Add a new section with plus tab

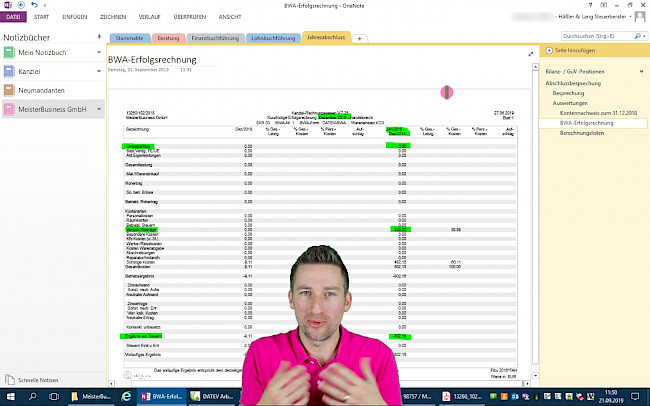tap(360, 38)
